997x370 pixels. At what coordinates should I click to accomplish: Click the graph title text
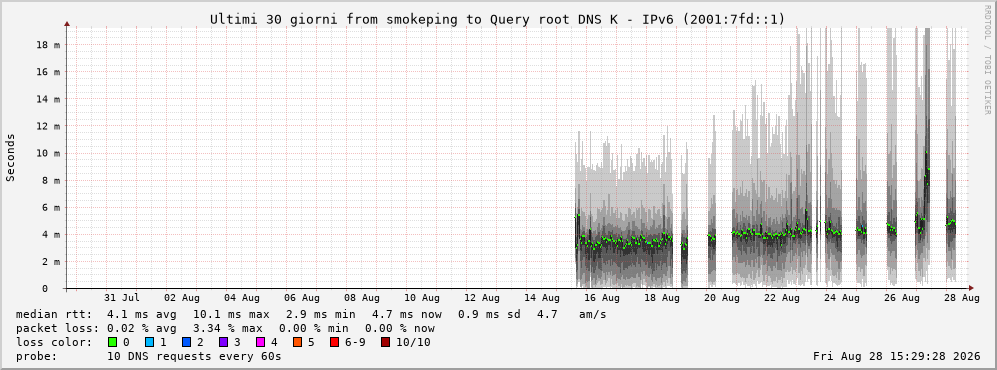coord(498,20)
